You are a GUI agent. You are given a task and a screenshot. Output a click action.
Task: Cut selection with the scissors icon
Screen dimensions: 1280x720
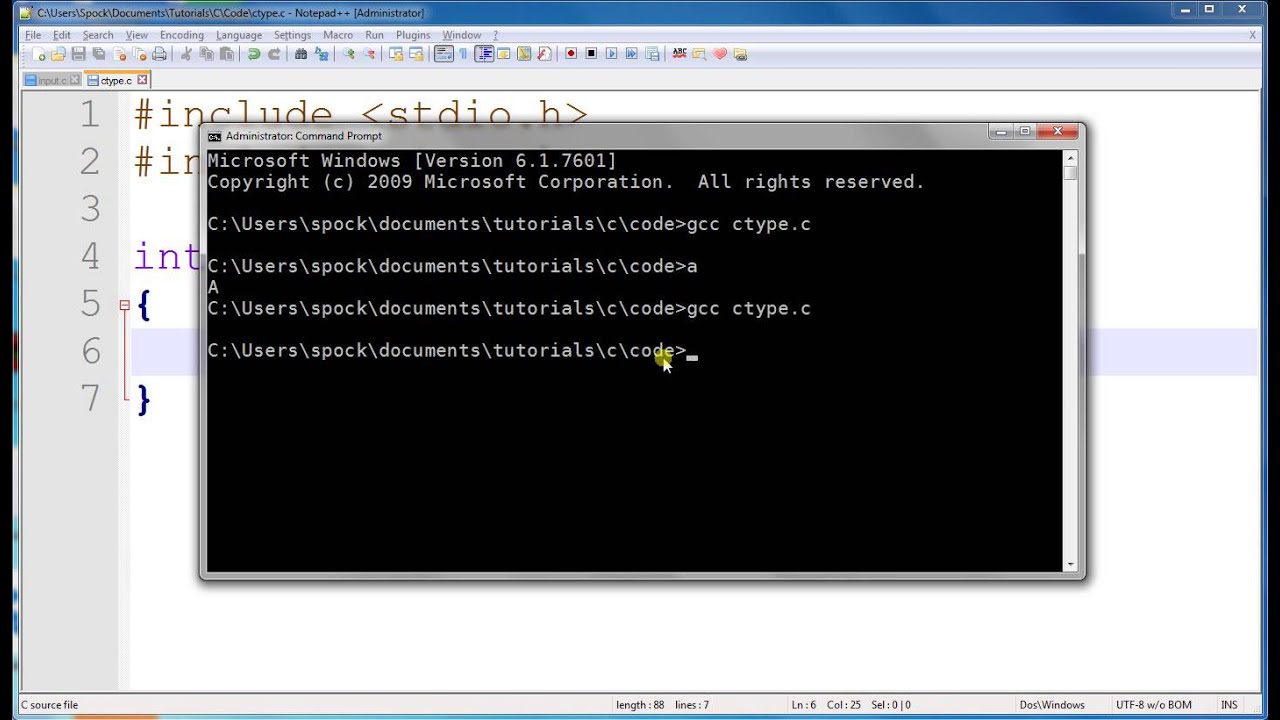186,54
